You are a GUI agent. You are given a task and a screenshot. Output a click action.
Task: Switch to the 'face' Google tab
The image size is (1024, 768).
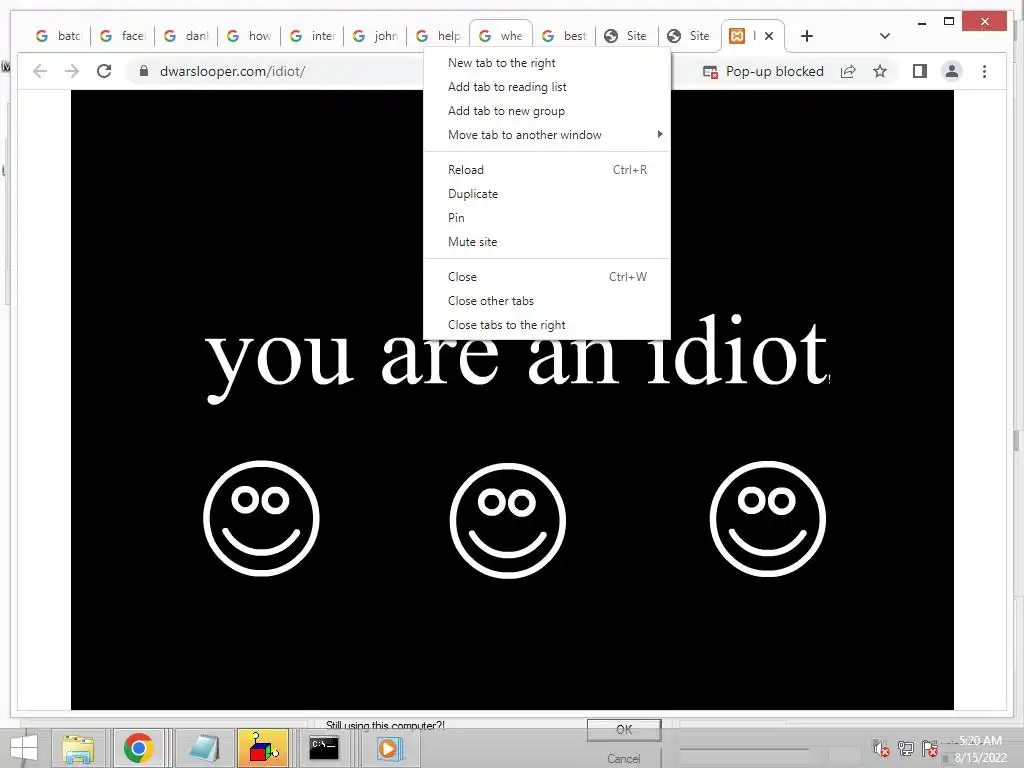tap(122, 36)
